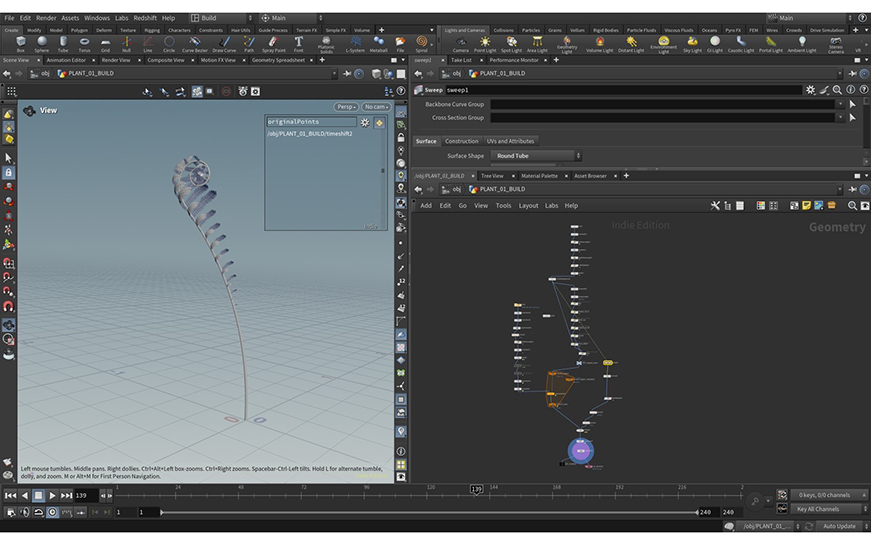The height and width of the screenshot is (545, 871).
Task: Open the Windows menu
Action: 97,18
